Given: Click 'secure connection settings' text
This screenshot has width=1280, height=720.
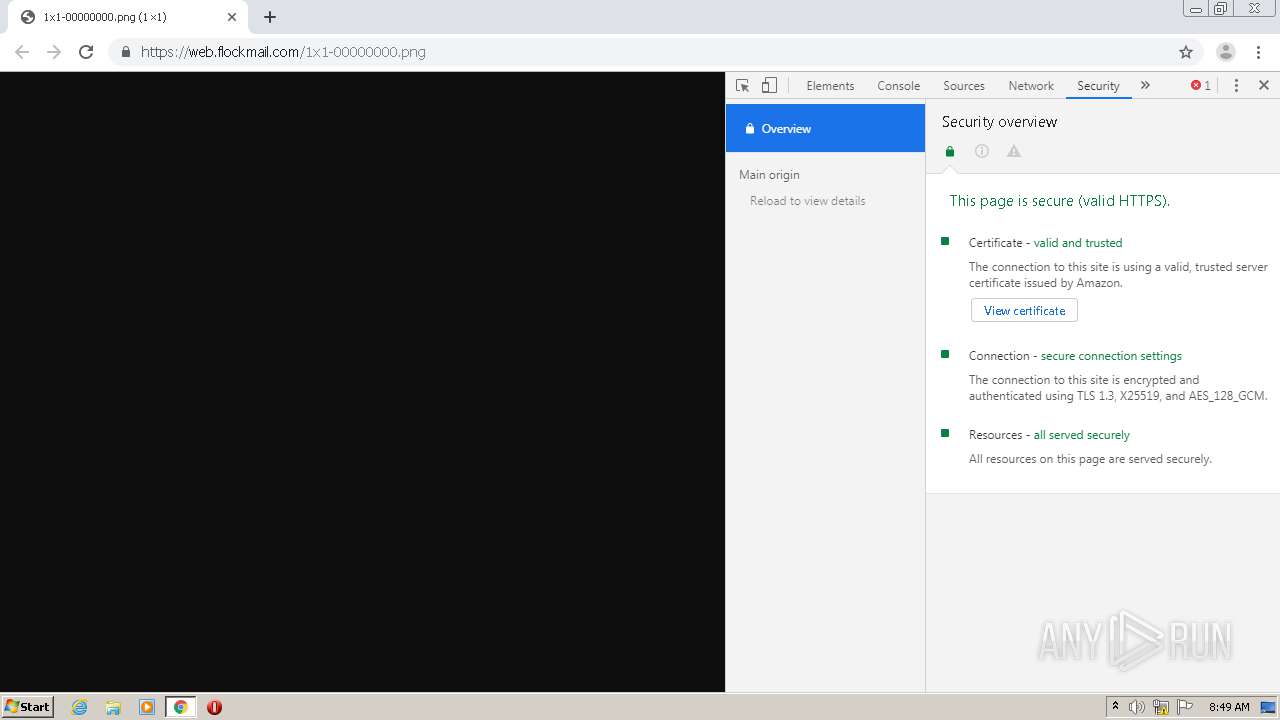Looking at the screenshot, I should coord(1111,356).
